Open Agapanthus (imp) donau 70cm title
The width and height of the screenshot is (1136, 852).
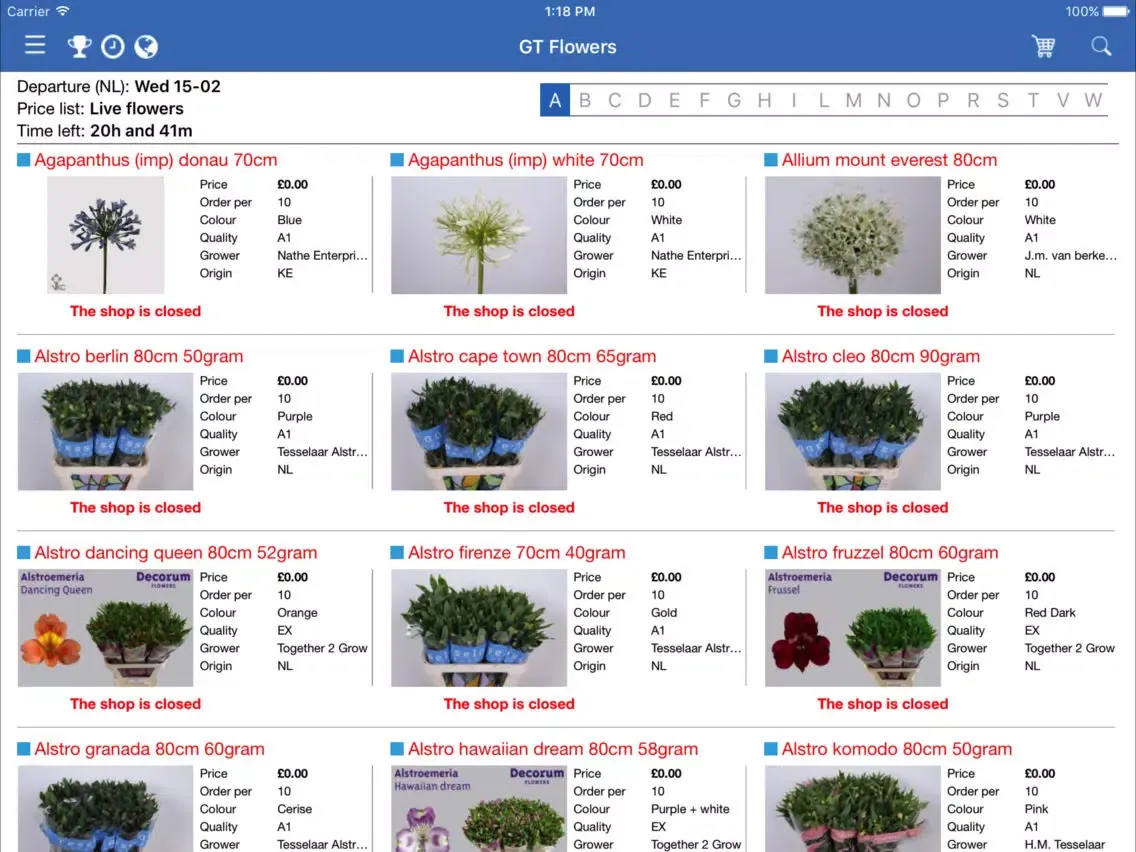pyautogui.click(x=156, y=160)
